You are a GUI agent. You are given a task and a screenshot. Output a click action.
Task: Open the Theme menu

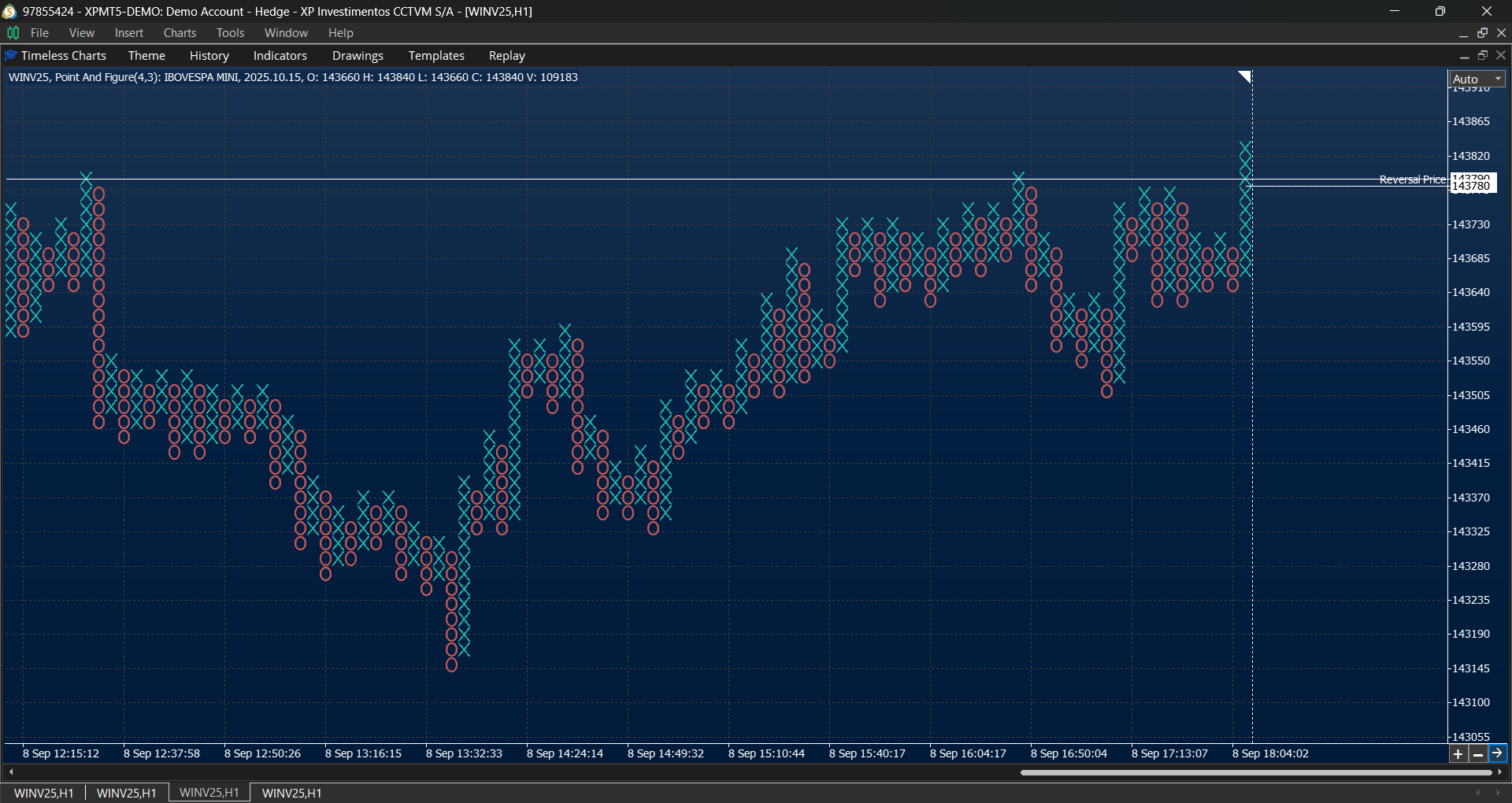point(146,56)
